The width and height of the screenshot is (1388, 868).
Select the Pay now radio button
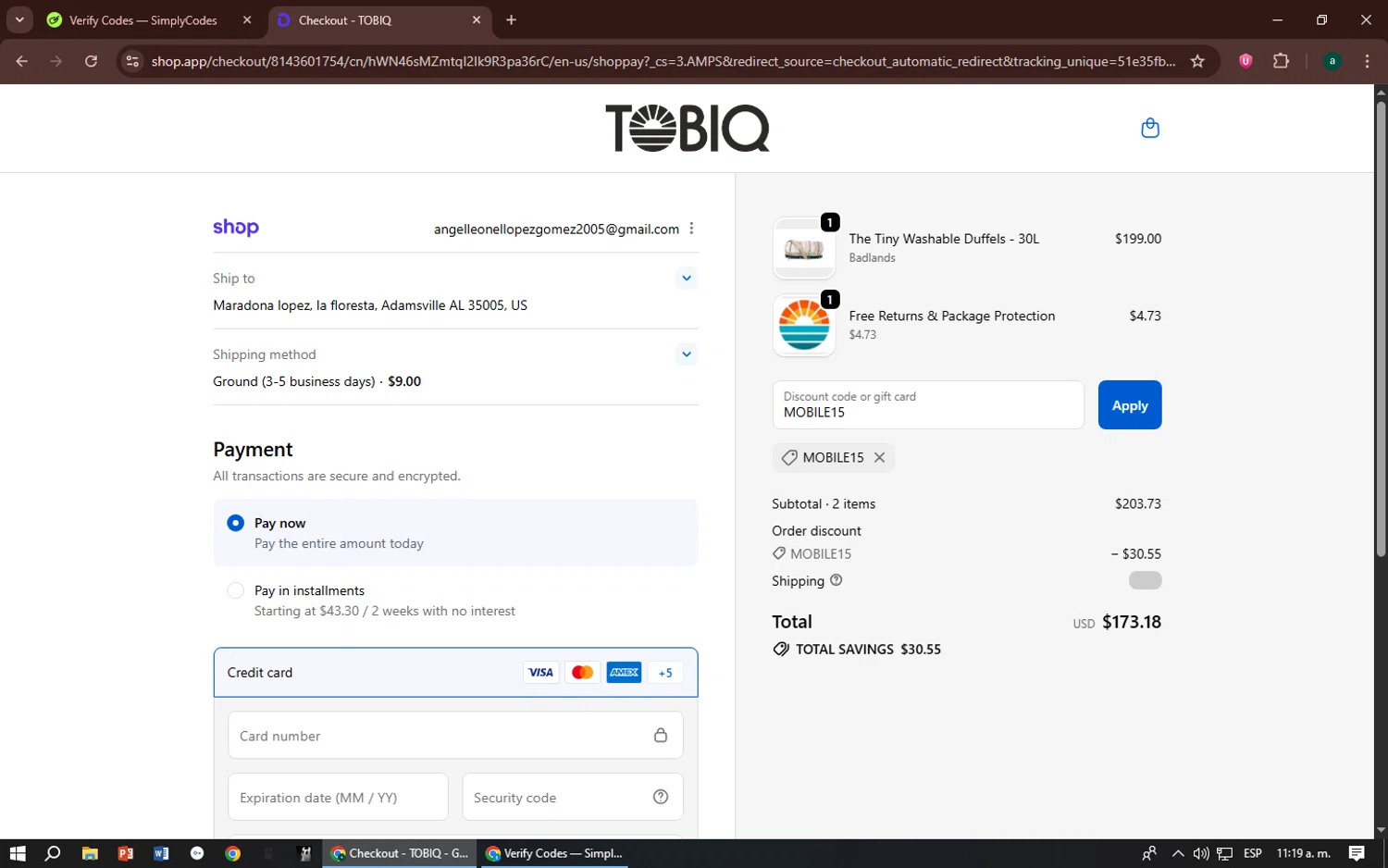point(235,523)
